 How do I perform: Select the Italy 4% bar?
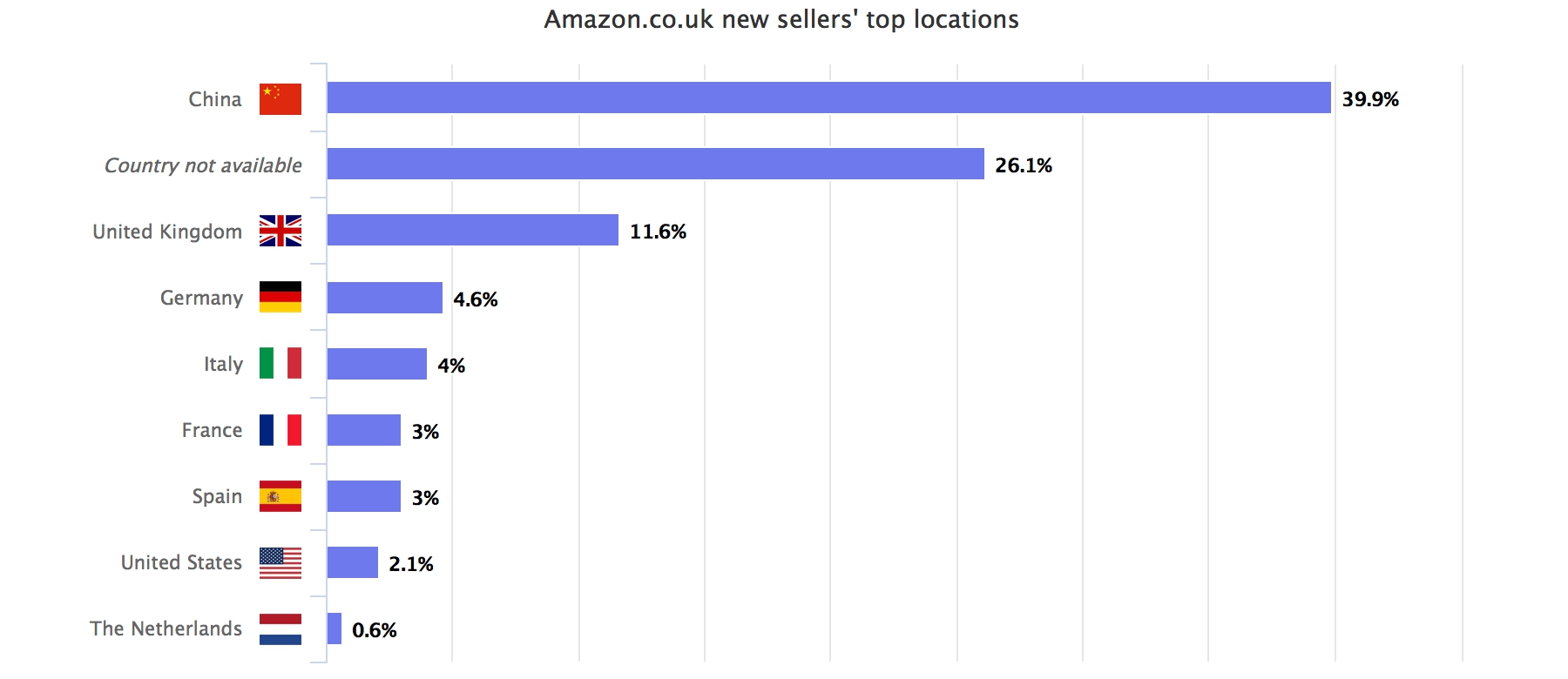(x=376, y=364)
